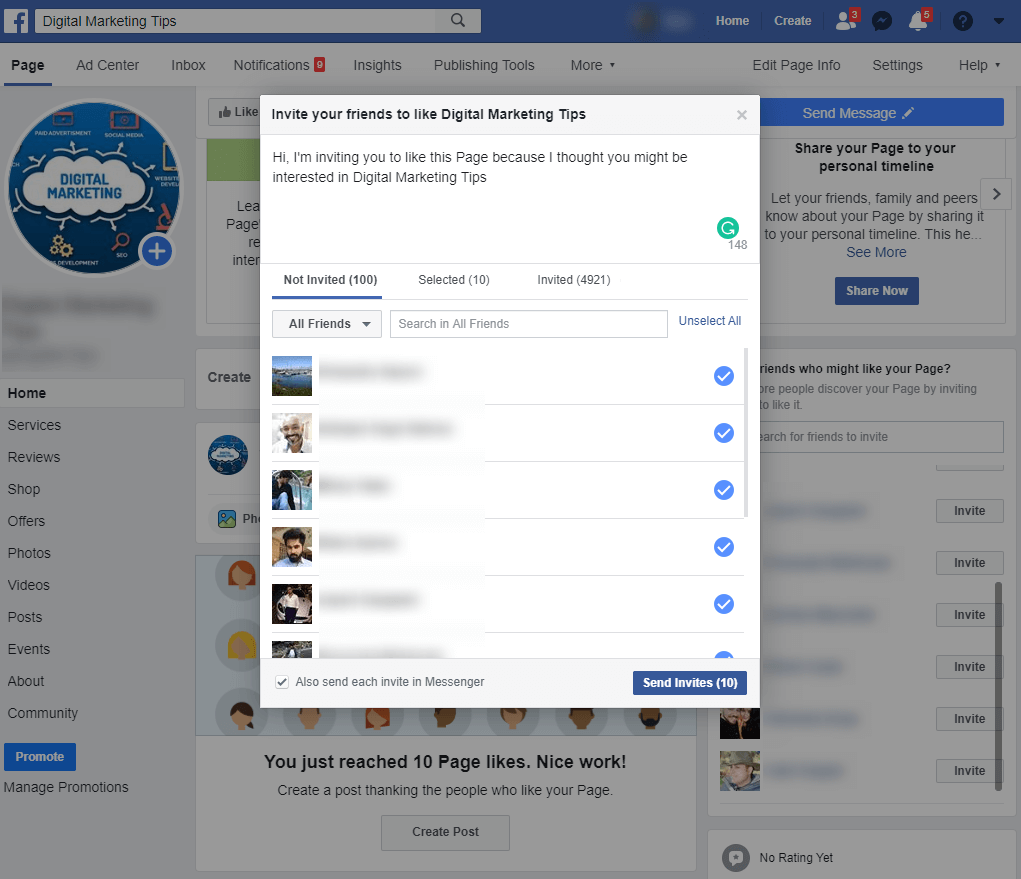Open Messenger from the chat bubble icon
Screen dimensions: 1021x879
[x=881, y=20]
